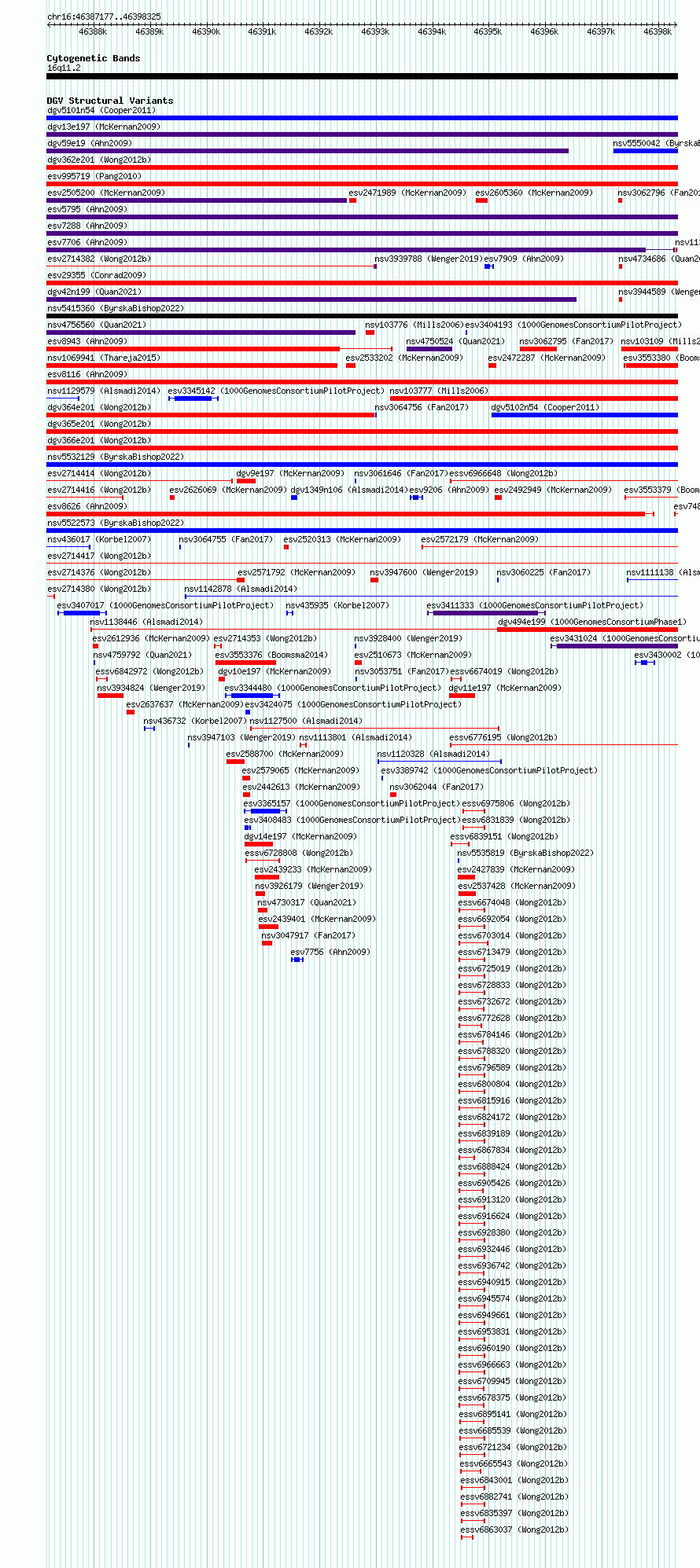Image resolution: width=700 pixels, height=1568 pixels.
Task: Open esv9206 (Ahn2009) variant
Action: pos(449,490)
